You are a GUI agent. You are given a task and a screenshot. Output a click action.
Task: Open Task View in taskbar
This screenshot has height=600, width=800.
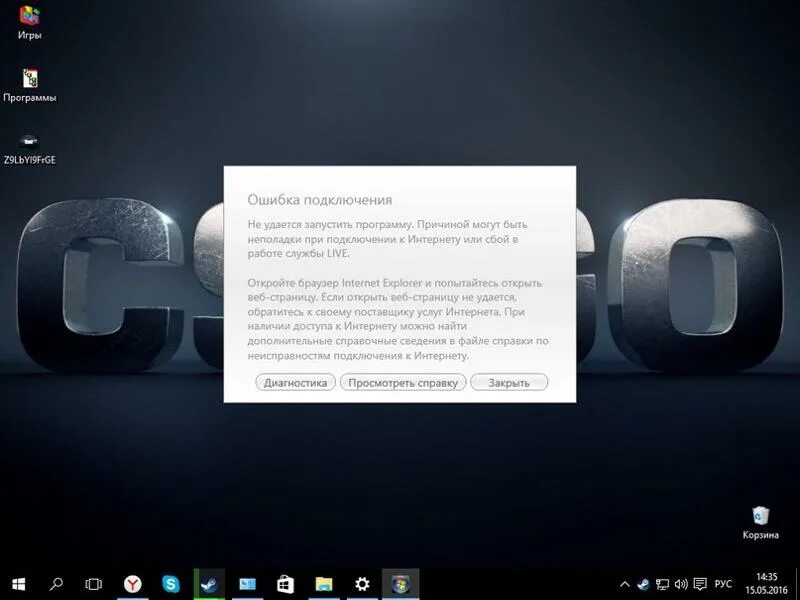point(94,583)
